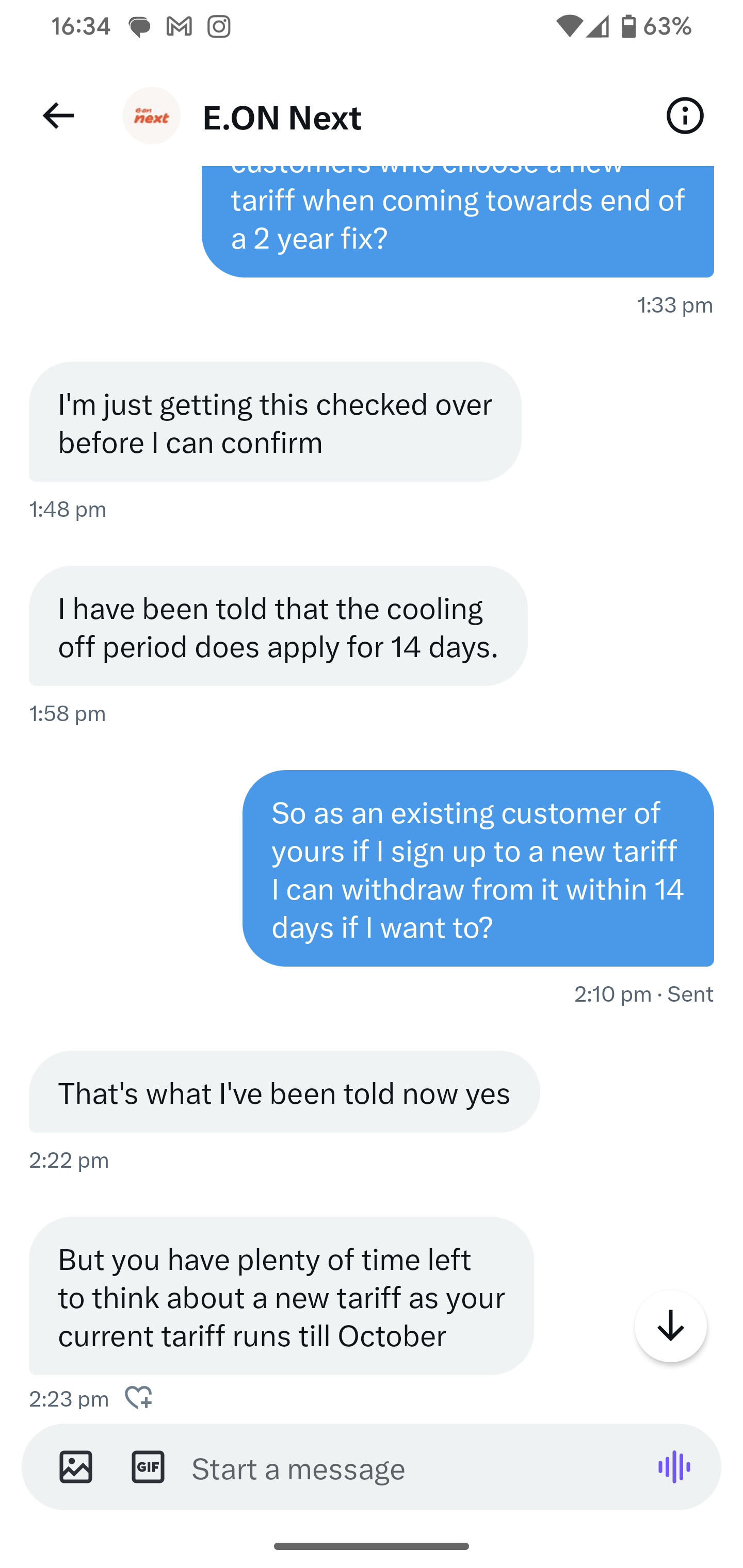Open the GIF picker
Viewport: 743px width, 1568px height.
point(148,1467)
